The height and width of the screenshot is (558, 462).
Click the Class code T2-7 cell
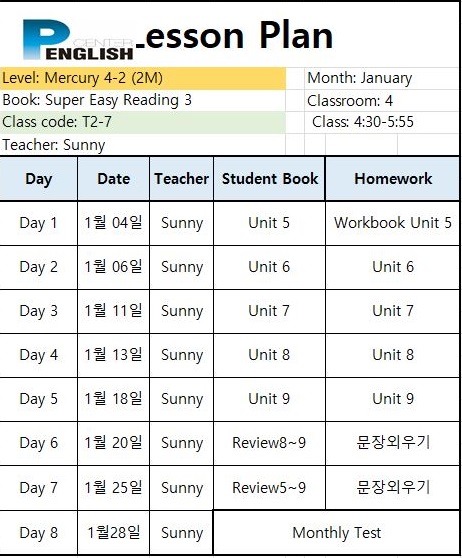click(142, 122)
